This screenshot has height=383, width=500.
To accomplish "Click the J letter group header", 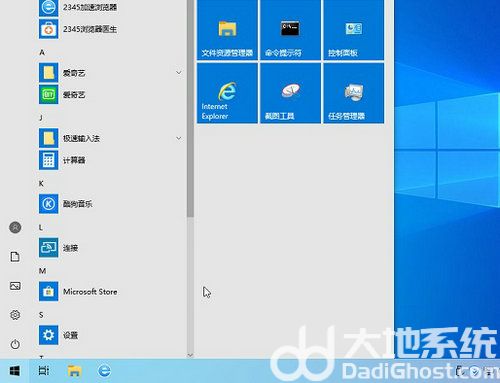I will pos(41,118).
